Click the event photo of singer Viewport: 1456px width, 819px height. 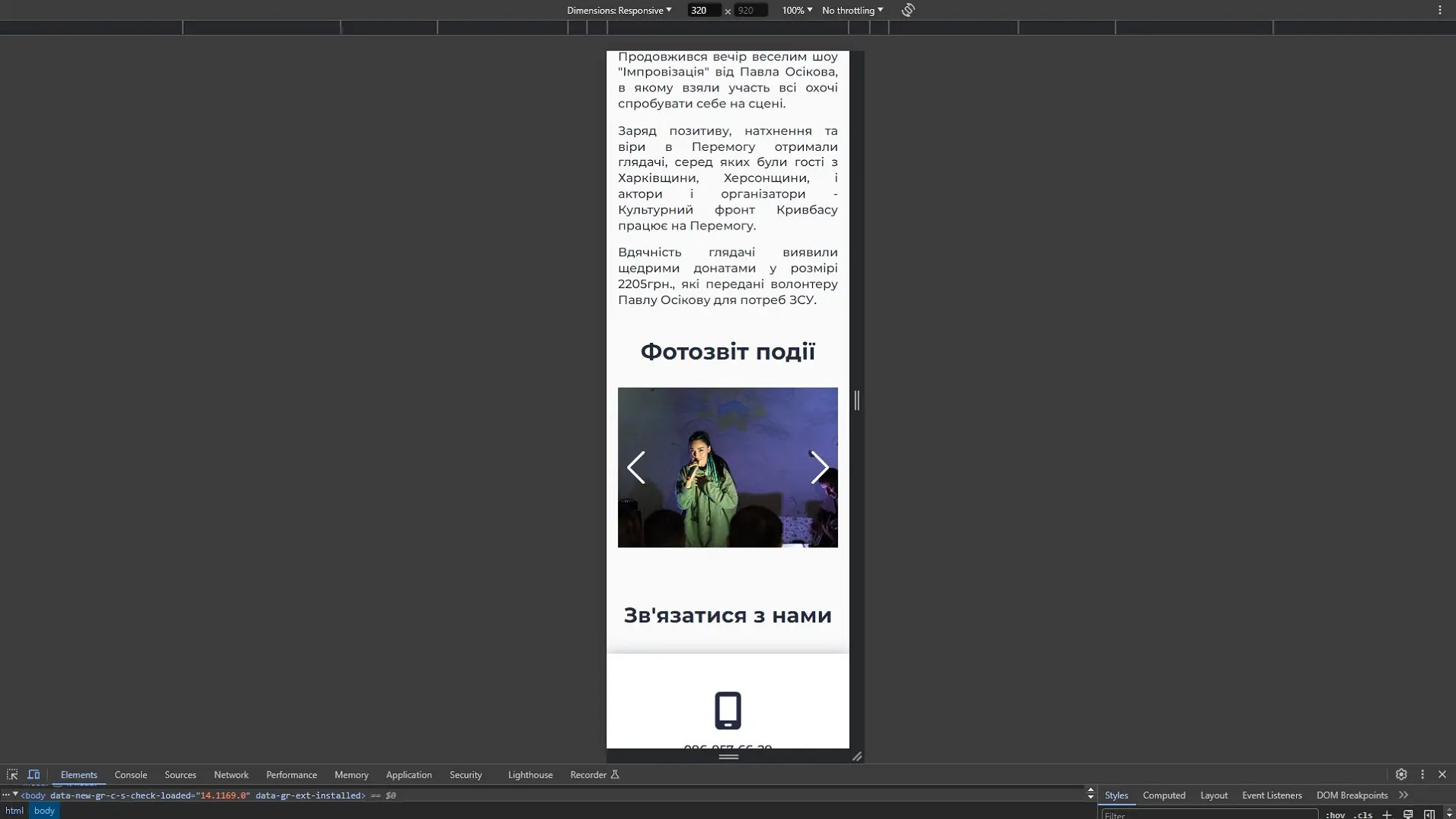pyautogui.click(x=728, y=467)
